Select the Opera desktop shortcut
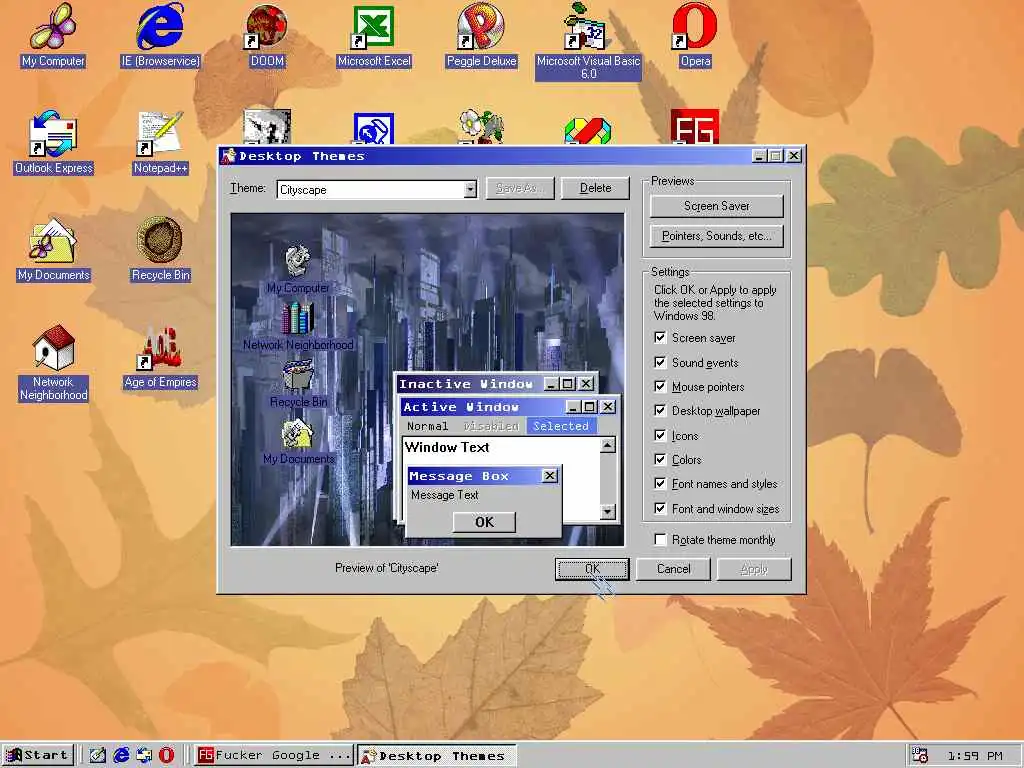Viewport: 1024px width, 768px height. point(695,36)
